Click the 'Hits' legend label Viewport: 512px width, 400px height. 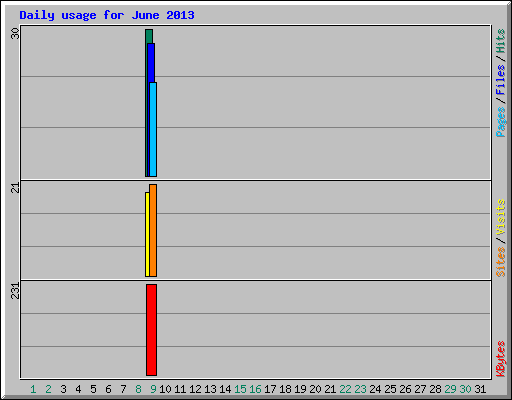(500, 41)
